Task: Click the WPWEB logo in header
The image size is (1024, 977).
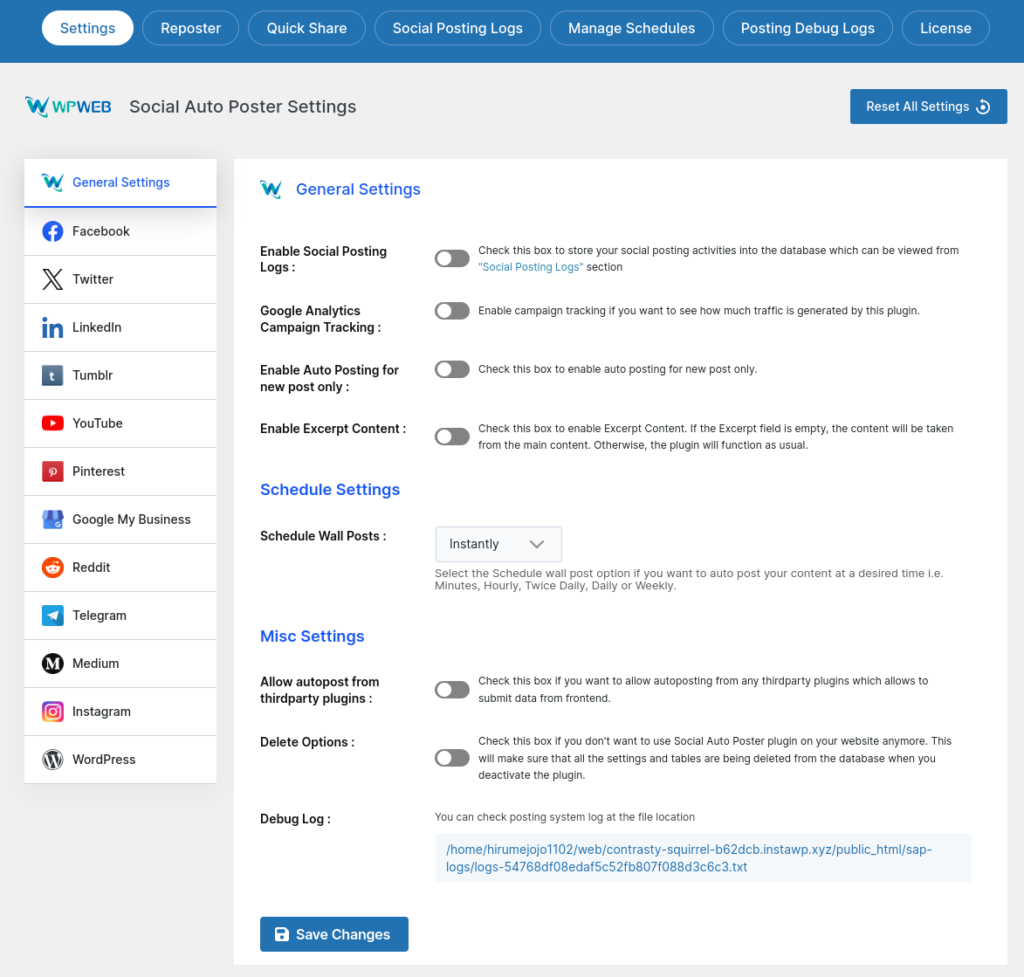Action: point(69,106)
